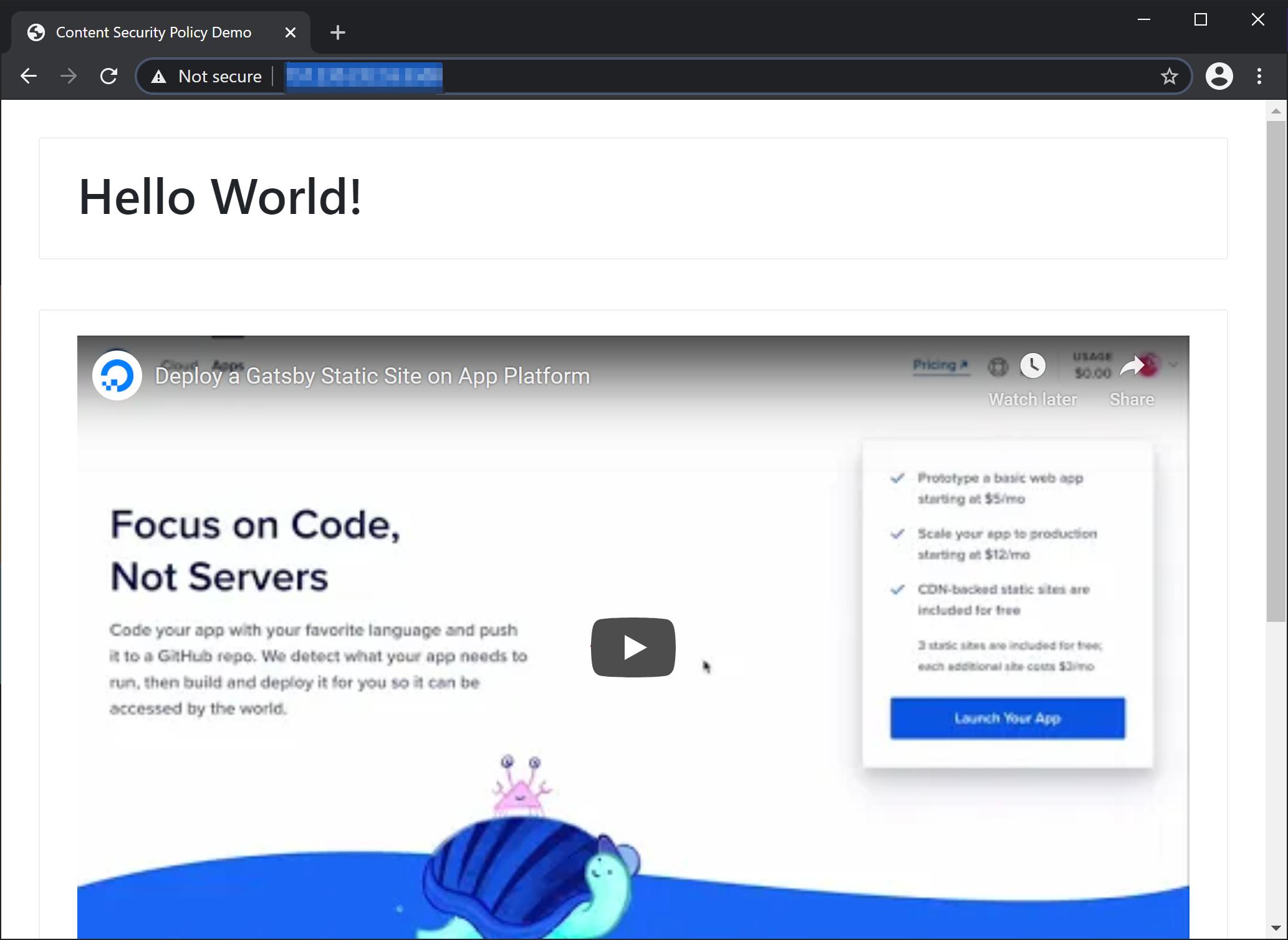Image resolution: width=1288 pixels, height=940 pixels.
Task: Reload the current page
Action: pos(108,75)
